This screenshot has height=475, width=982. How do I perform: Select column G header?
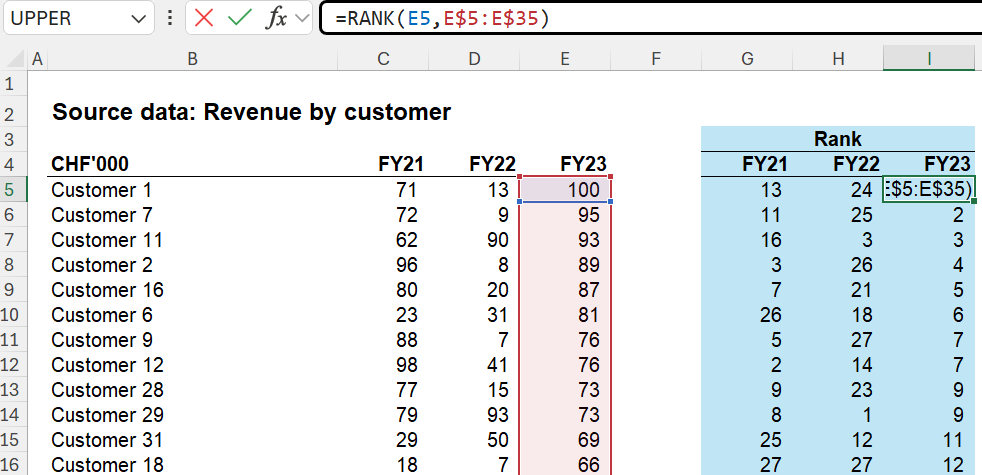pos(747,59)
